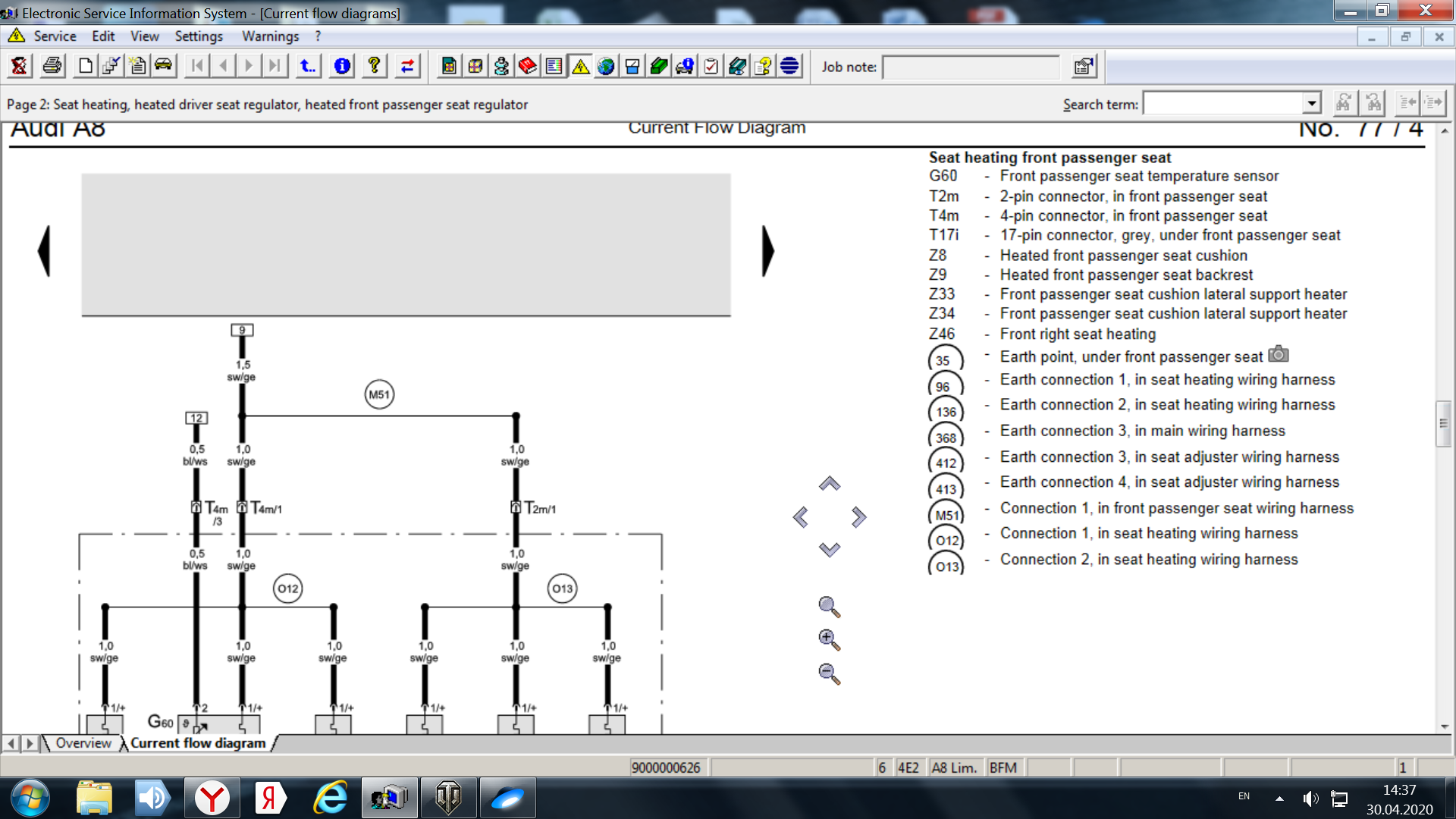Viewport: 1456px width, 819px height.
Task: Click the red-blue swap arrows icon
Action: click(407, 67)
